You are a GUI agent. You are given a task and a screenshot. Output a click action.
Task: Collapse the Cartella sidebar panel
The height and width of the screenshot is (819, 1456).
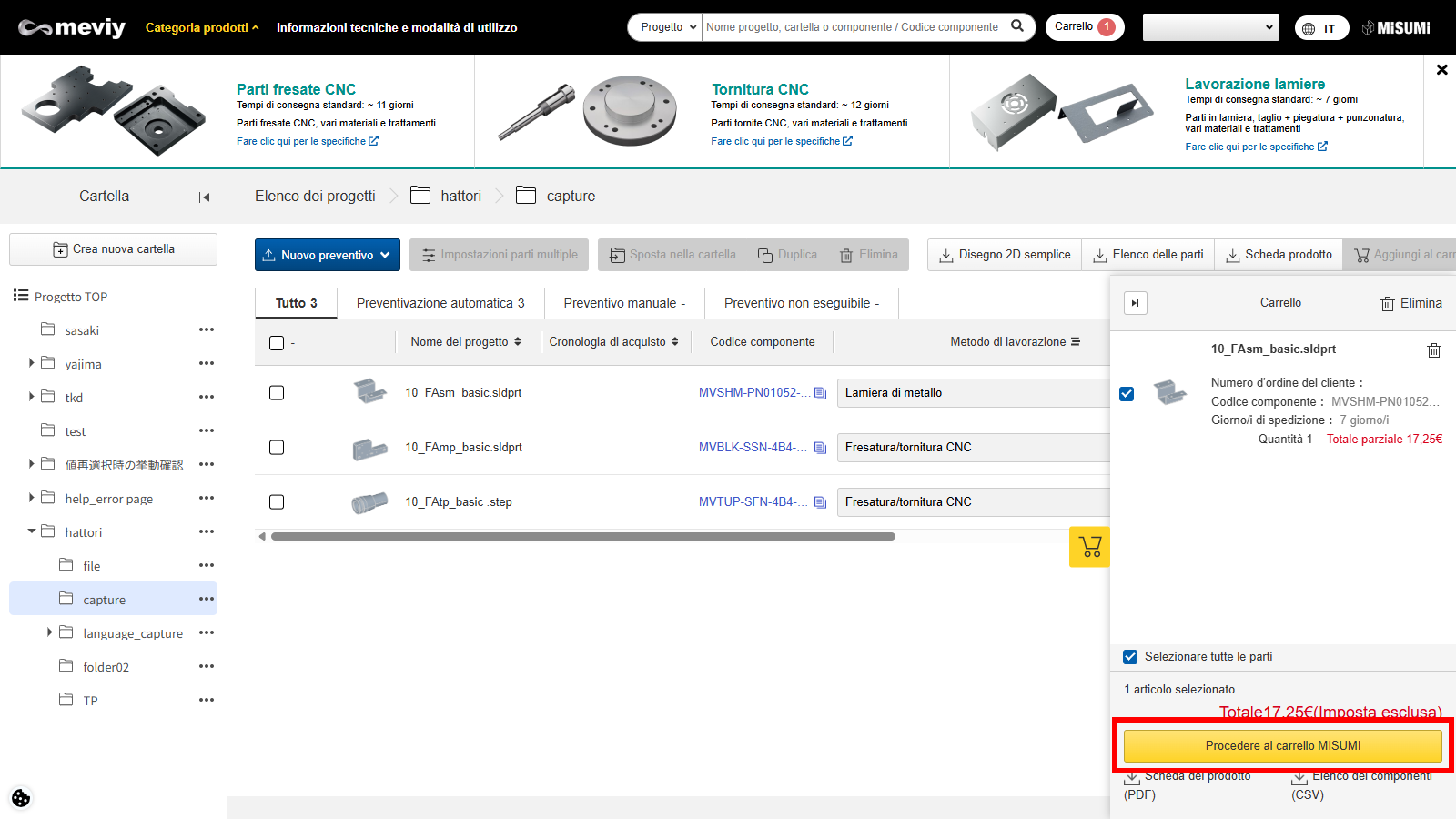(x=204, y=197)
